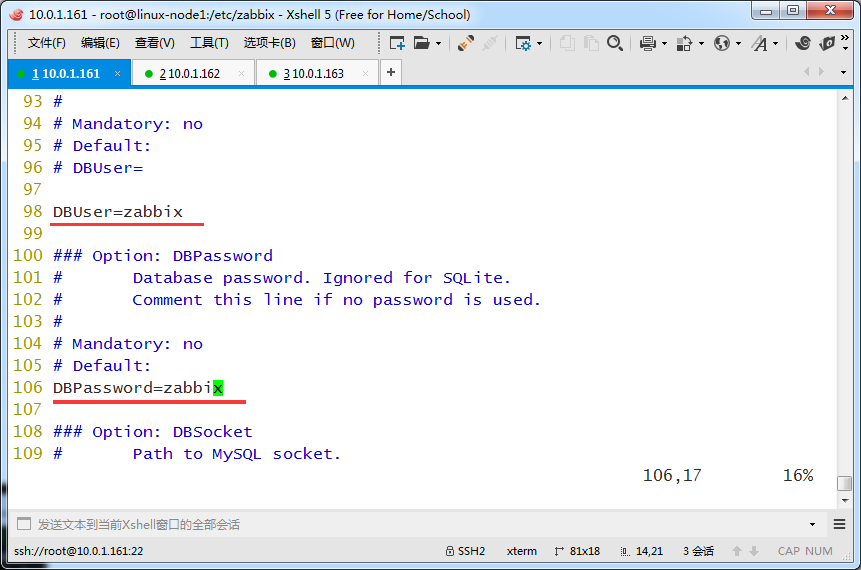Click the SSH2 lock icon in status bar

point(449,551)
